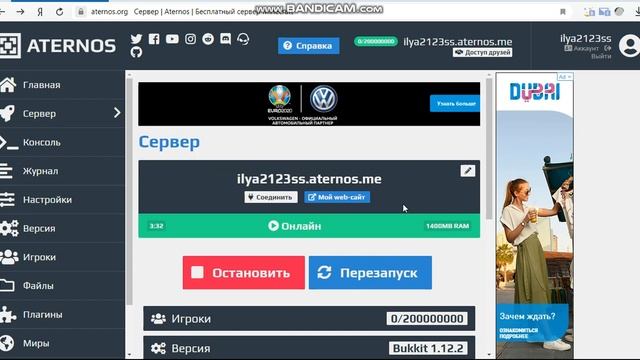The height and width of the screenshot is (360, 640).
Task: Click the 3:32 countdown timer label
Action: pos(156,226)
